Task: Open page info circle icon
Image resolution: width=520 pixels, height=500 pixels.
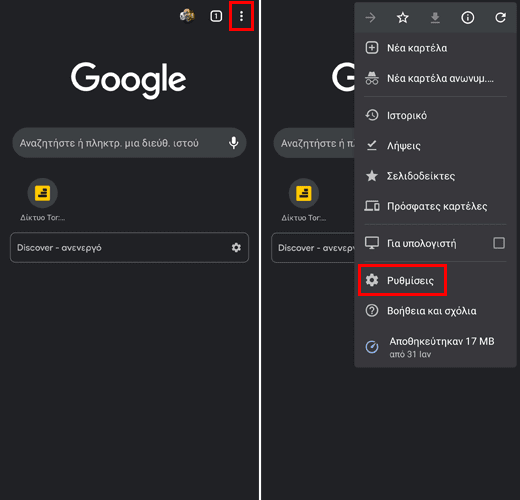Action: [x=467, y=18]
